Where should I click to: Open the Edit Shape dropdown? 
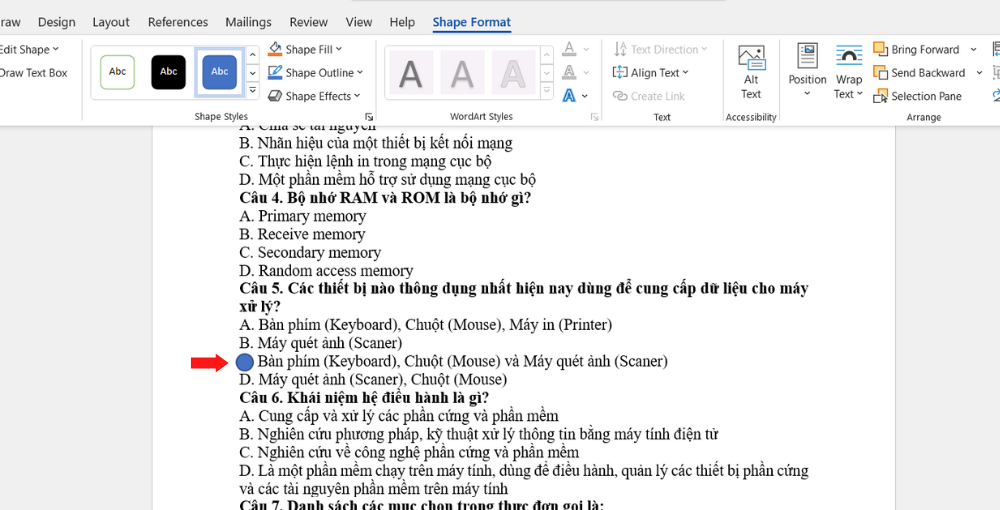tap(29, 49)
